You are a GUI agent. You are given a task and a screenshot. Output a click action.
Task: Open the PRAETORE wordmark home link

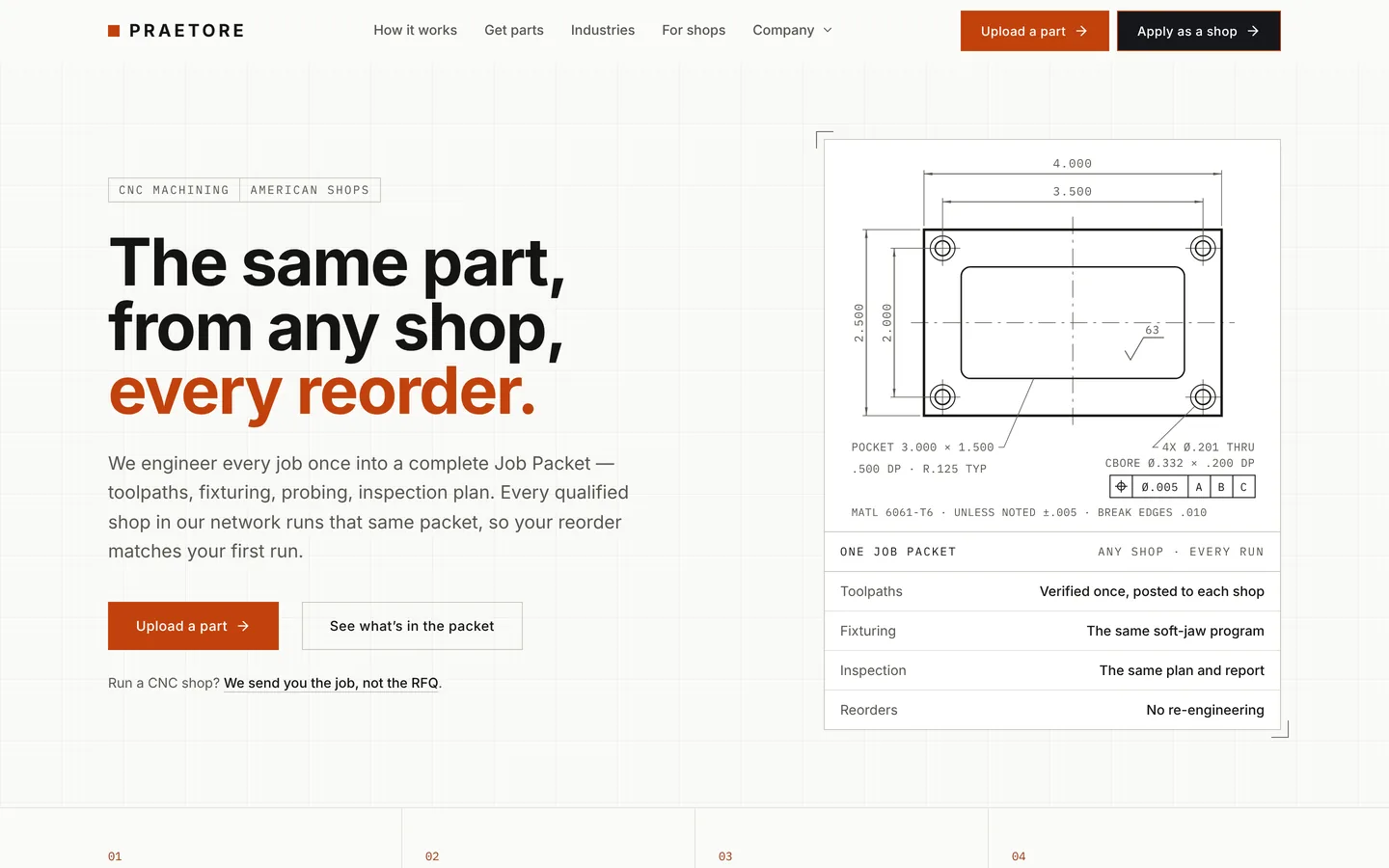click(x=186, y=31)
